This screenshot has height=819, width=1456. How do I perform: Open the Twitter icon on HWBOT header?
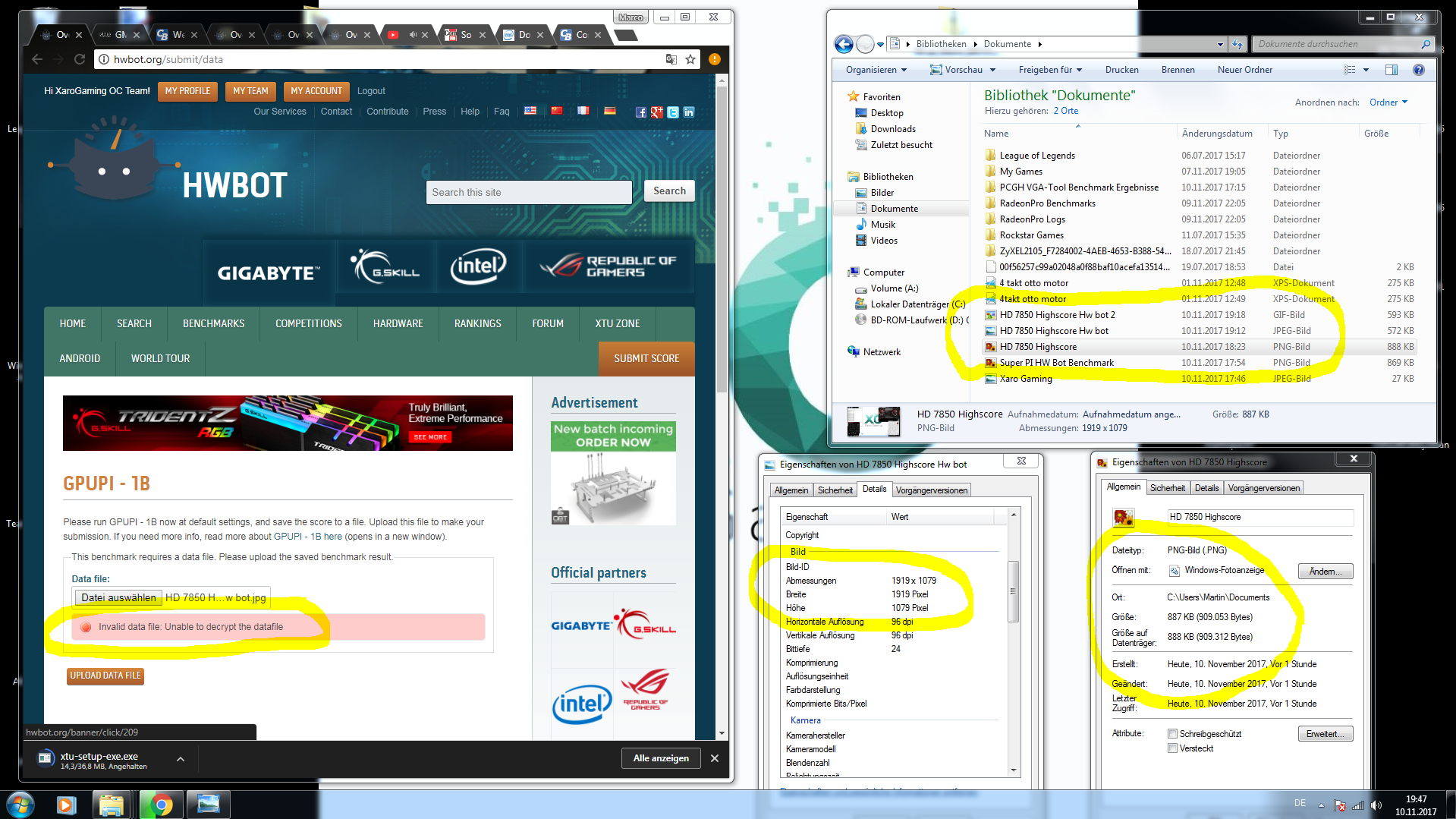click(x=673, y=112)
